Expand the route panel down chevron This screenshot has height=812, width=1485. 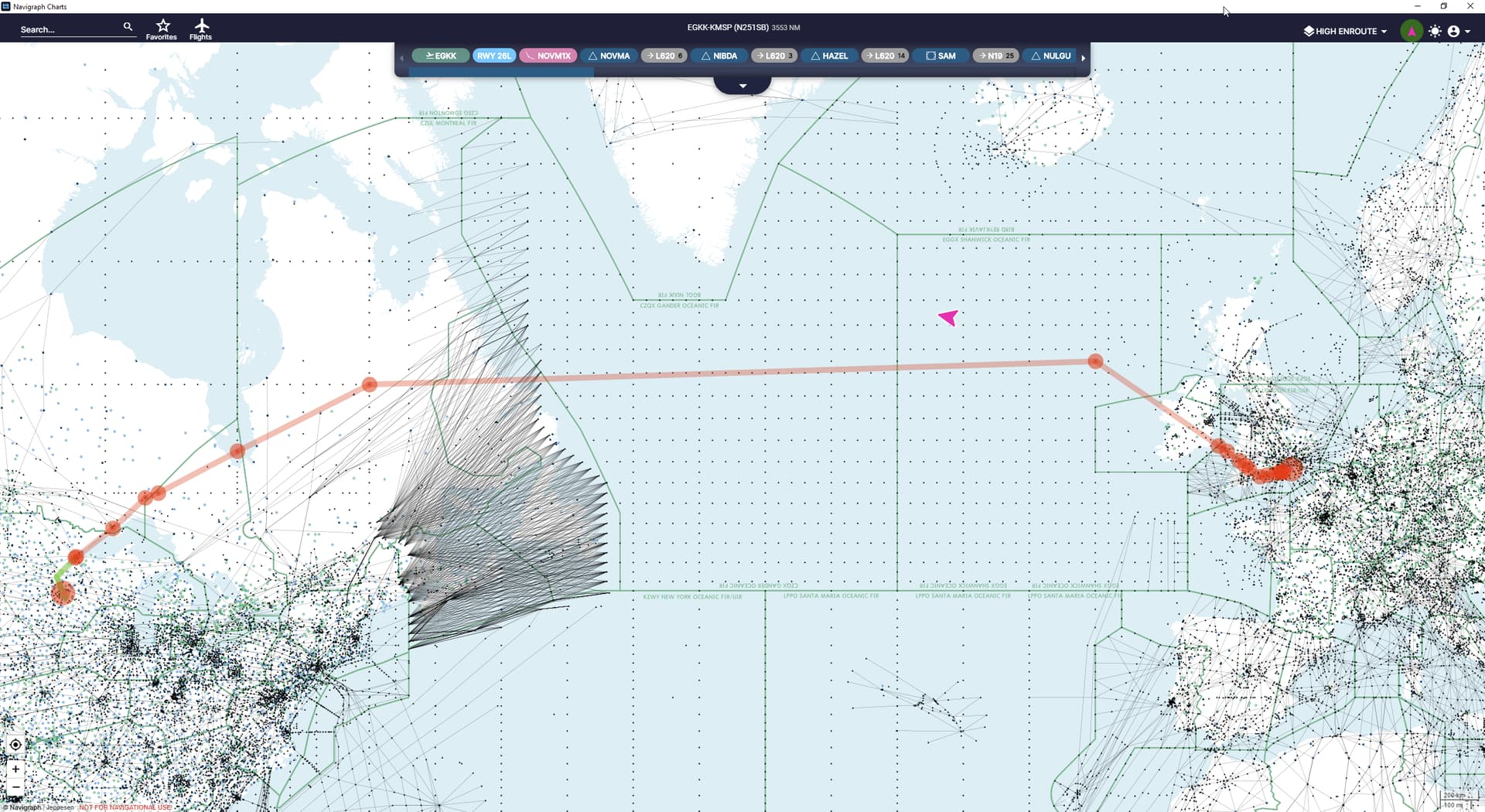[742, 85]
